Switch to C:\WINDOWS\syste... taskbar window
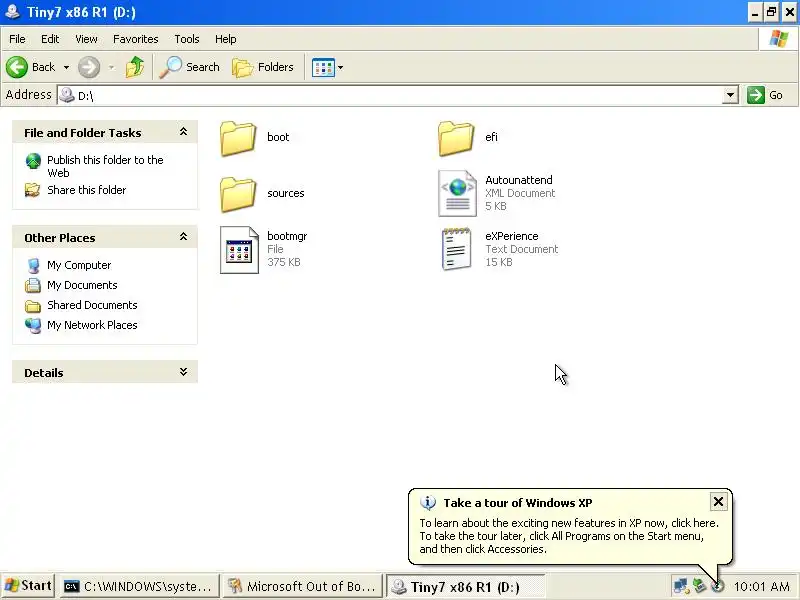This screenshot has width=800, height=600. point(139,586)
